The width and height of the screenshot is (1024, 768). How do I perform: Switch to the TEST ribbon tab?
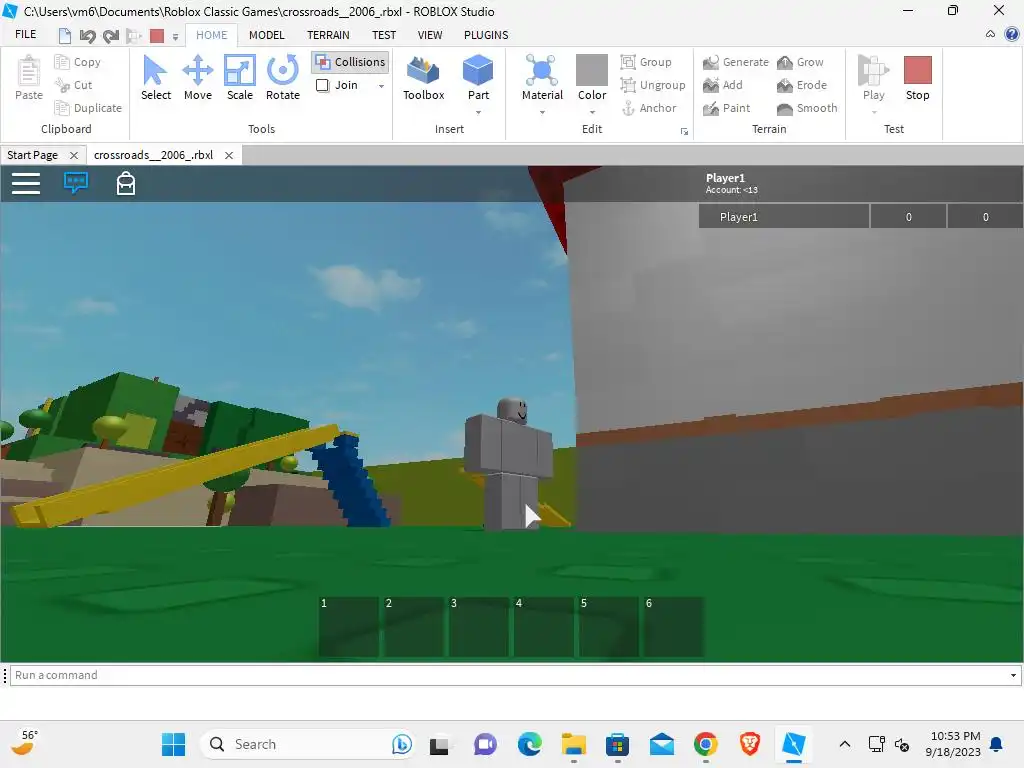(384, 35)
